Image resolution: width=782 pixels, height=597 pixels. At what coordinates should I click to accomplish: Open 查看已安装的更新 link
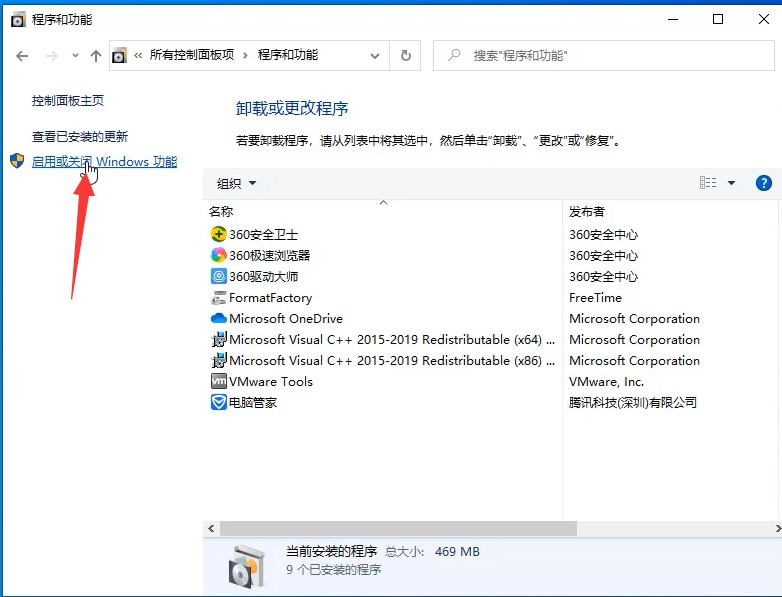click(80, 136)
